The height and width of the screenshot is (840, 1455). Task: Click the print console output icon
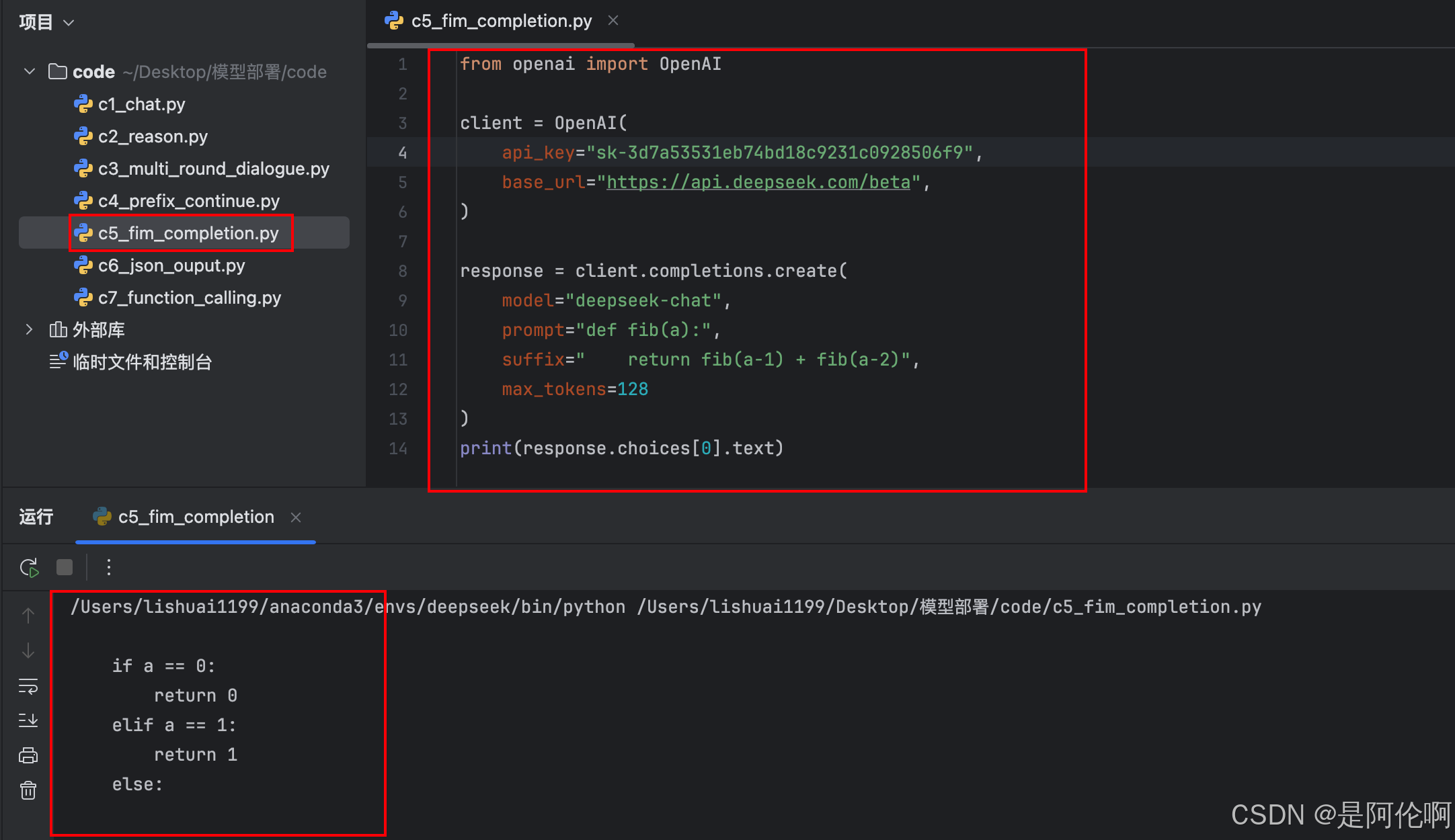pos(28,755)
